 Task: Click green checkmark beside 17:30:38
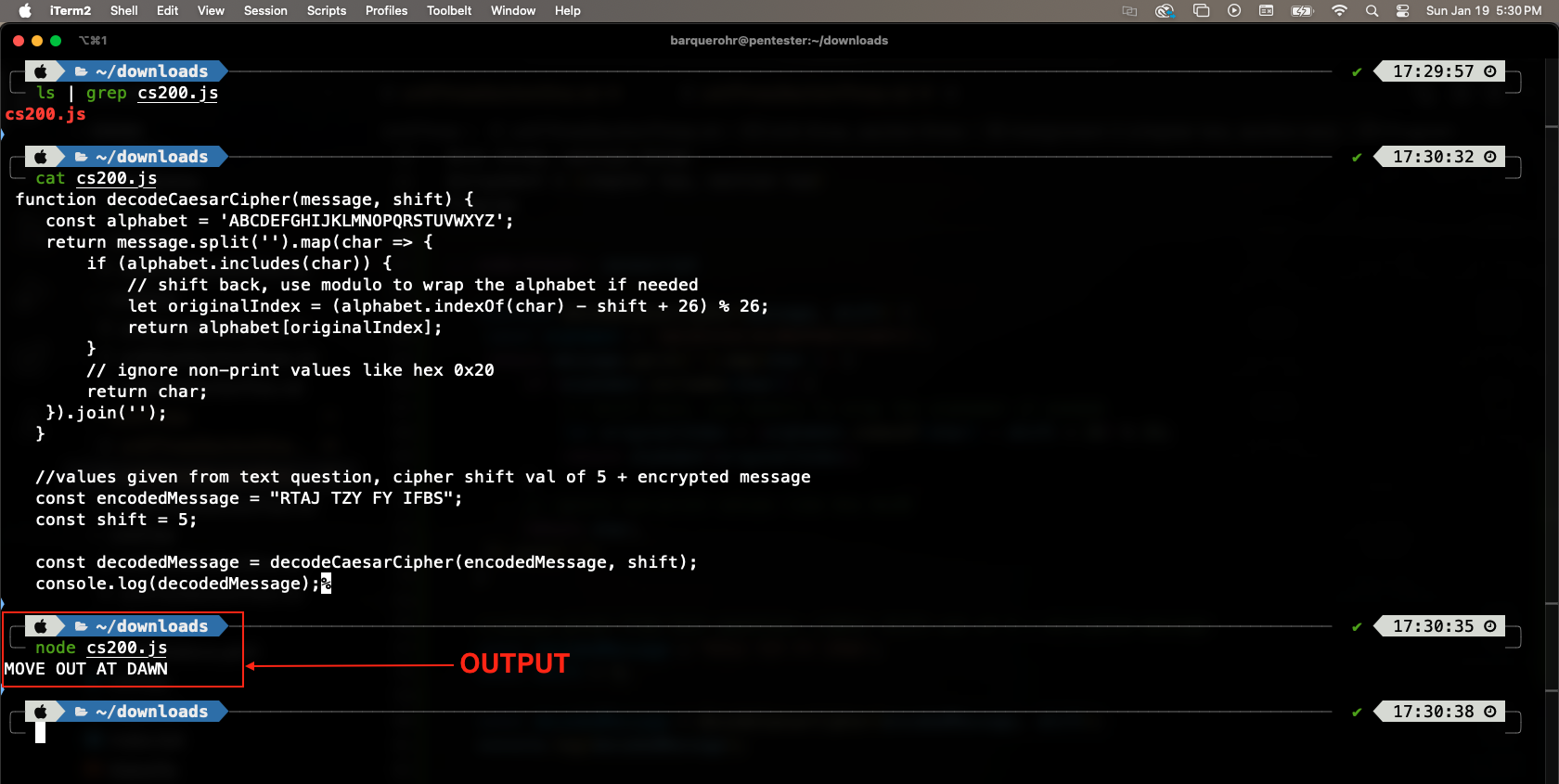[x=1357, y=712]
